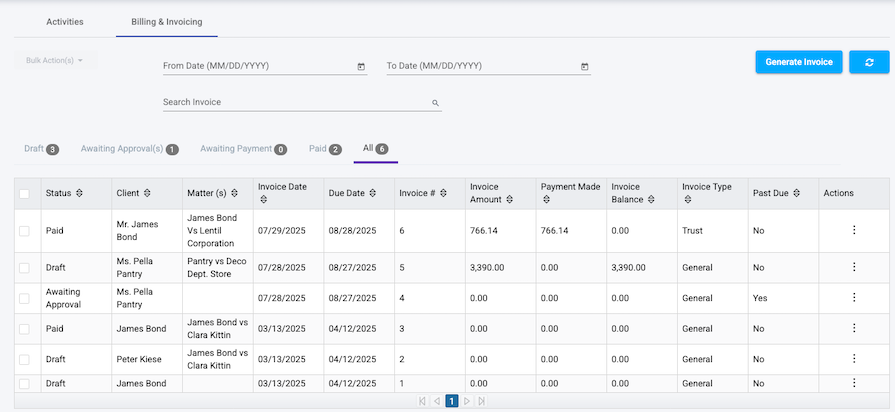Image resolution: width=895 pixels, height=412 pixels.
Task: Open actions menu for invoice 2
Action: click(x=854, y=358)
